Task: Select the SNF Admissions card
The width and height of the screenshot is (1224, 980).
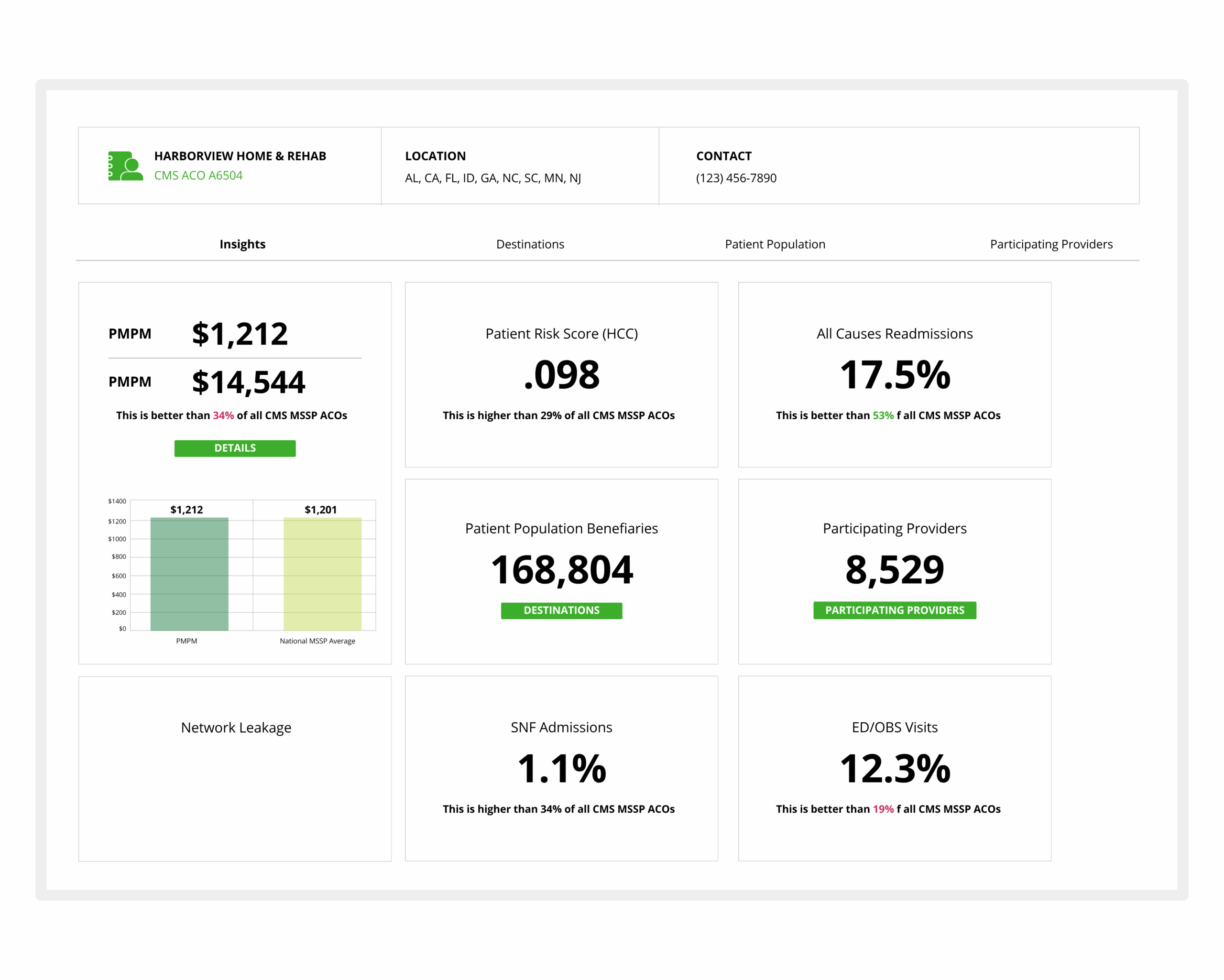Action: [x=561, y=768]
